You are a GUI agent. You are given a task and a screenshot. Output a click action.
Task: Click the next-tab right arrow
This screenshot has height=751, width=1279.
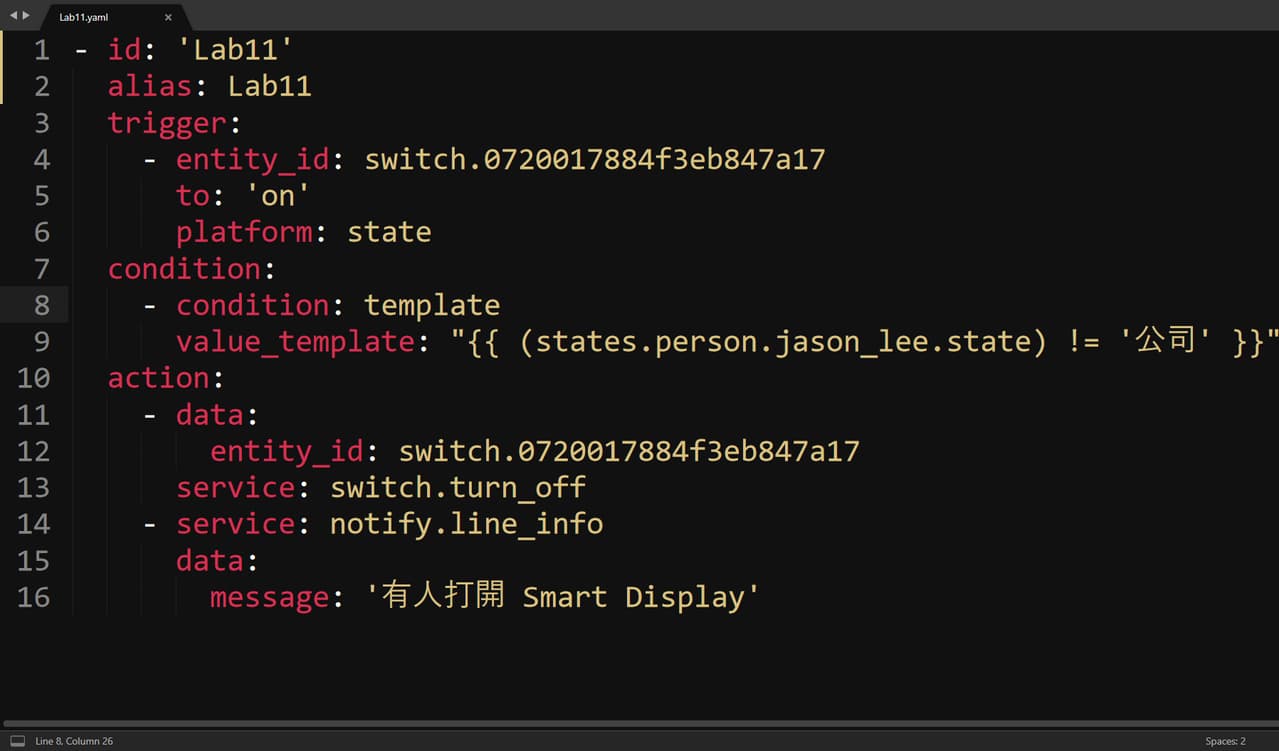(x=26, y=16)
